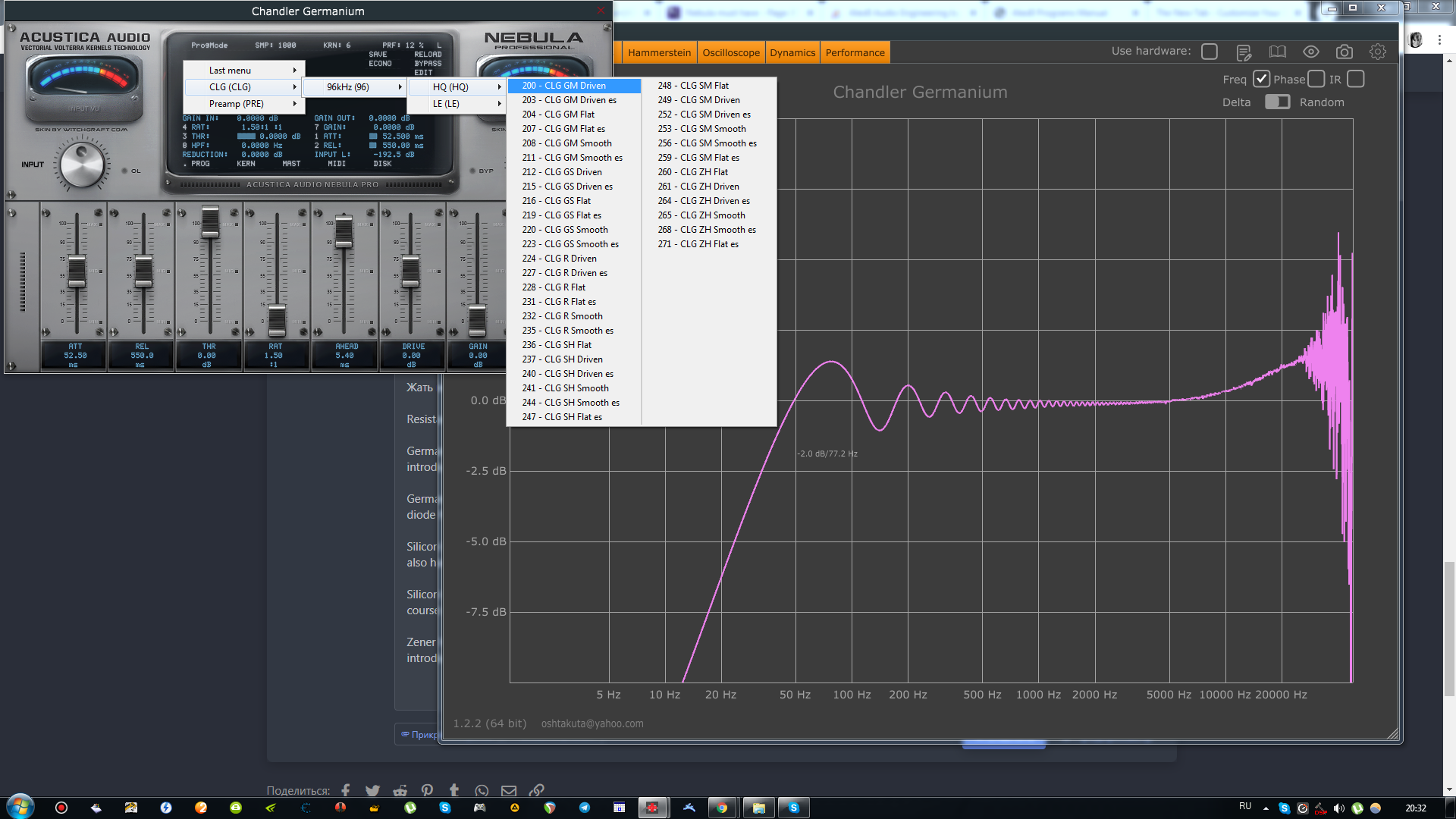Viewport: 1456px width, 819px height.
Task: Share via Twitter icon
Action: click(372, 791)
